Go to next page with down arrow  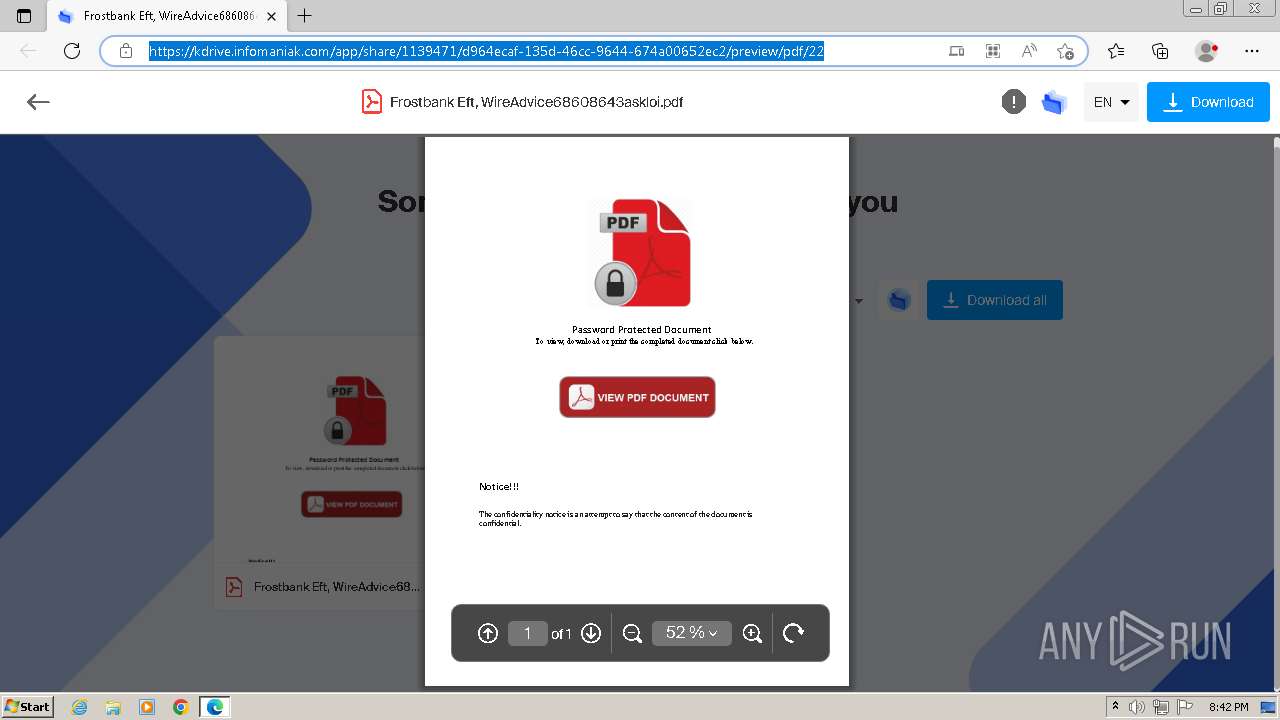[591, 633]
